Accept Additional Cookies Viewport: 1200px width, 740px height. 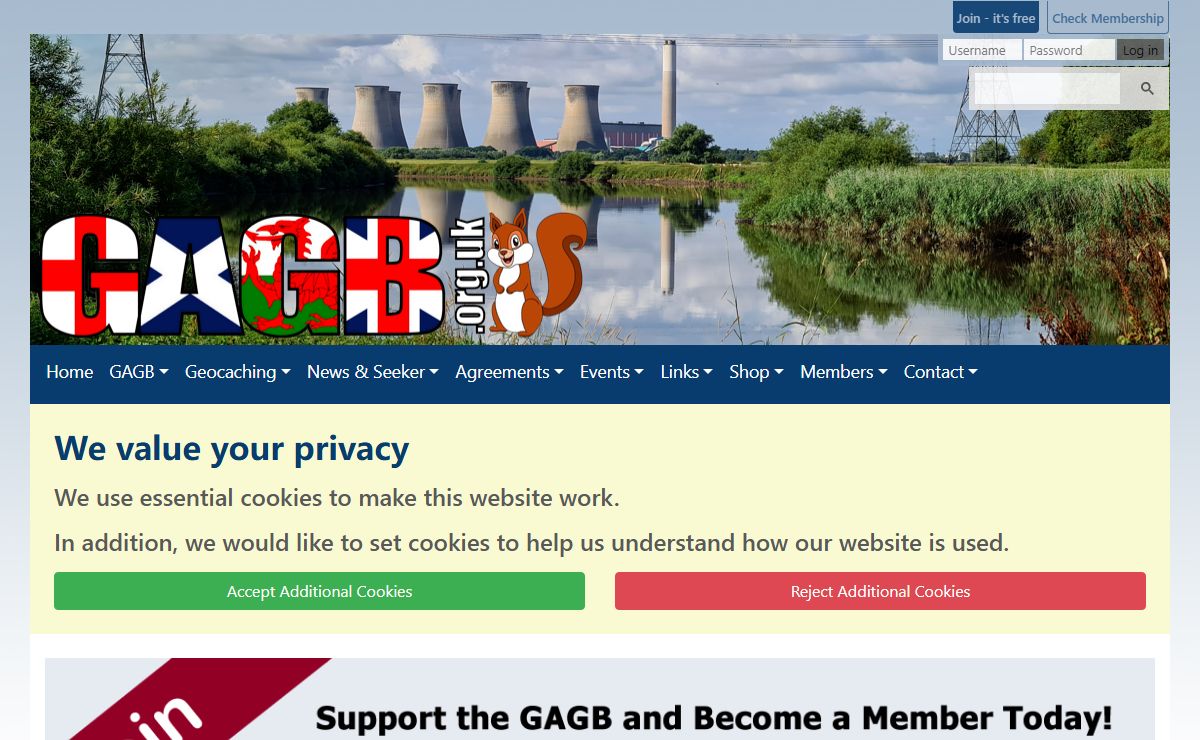point(319,591)
